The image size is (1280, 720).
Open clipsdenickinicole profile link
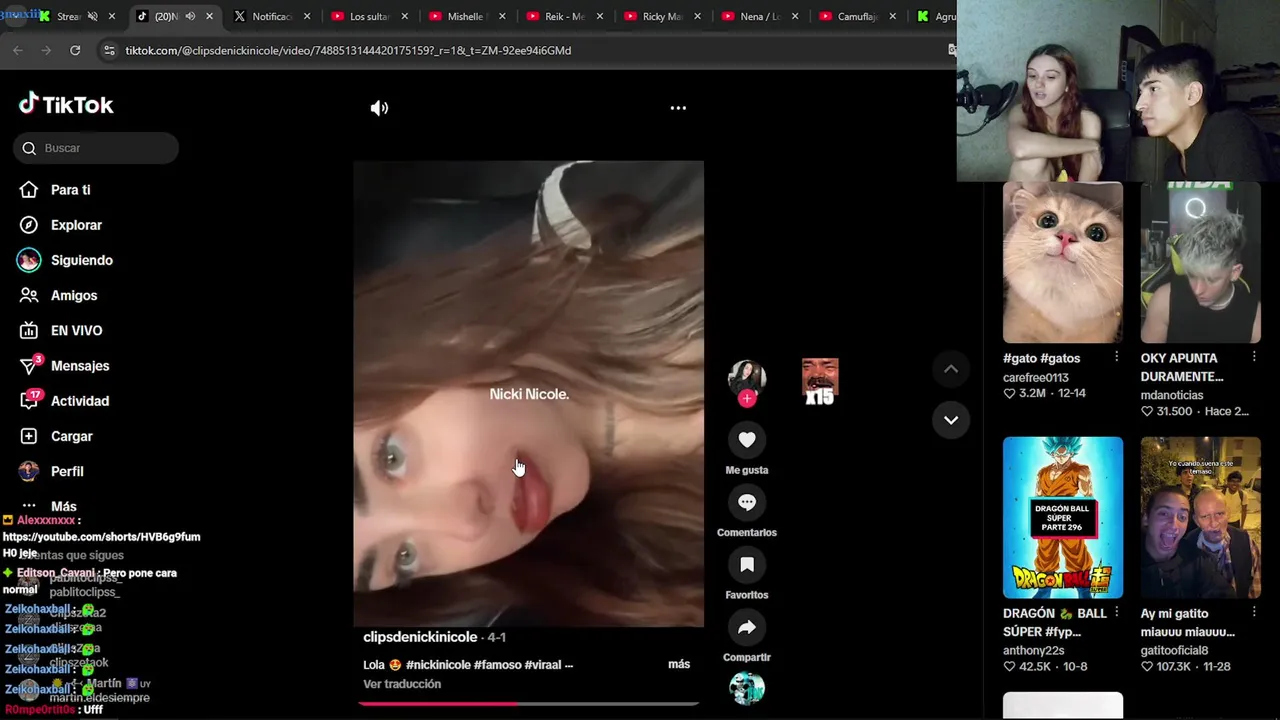[x=420, y=637]
